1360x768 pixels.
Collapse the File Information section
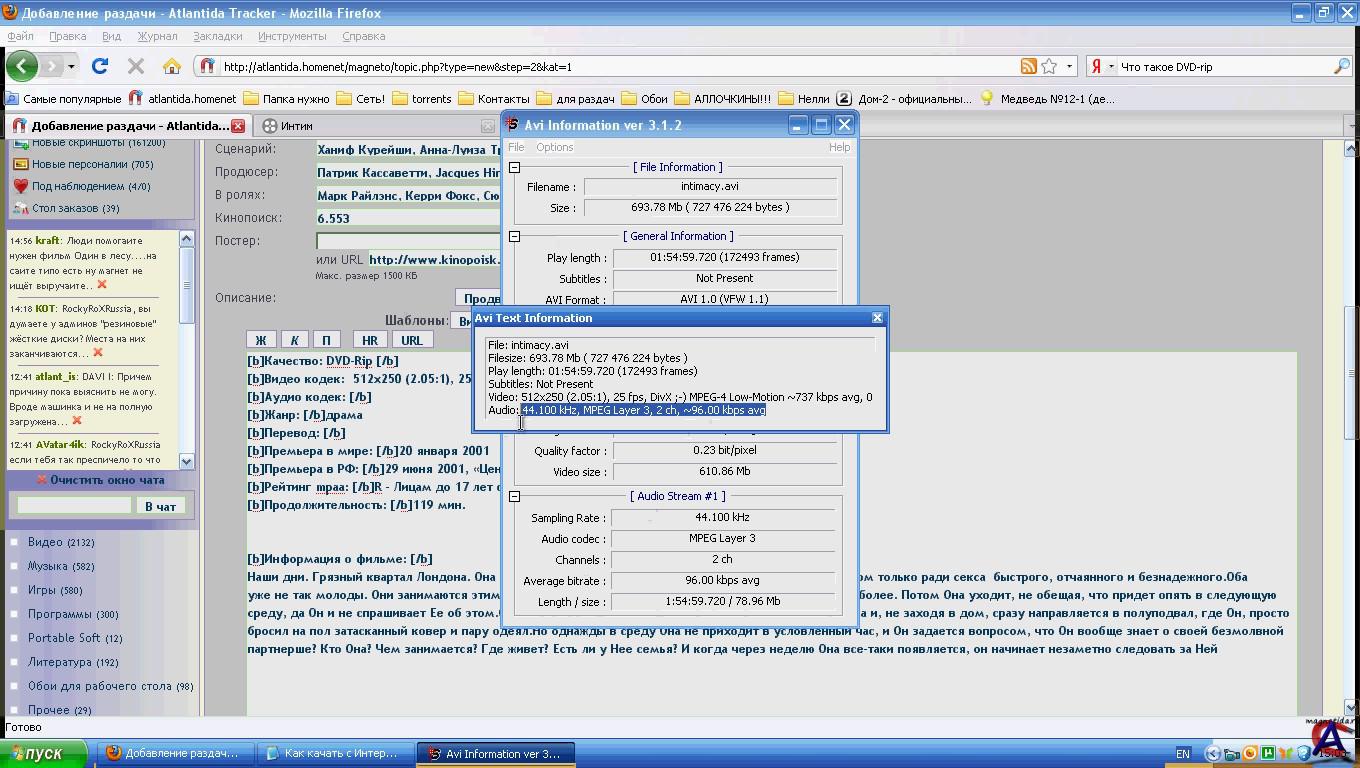(x=515, y=167)
